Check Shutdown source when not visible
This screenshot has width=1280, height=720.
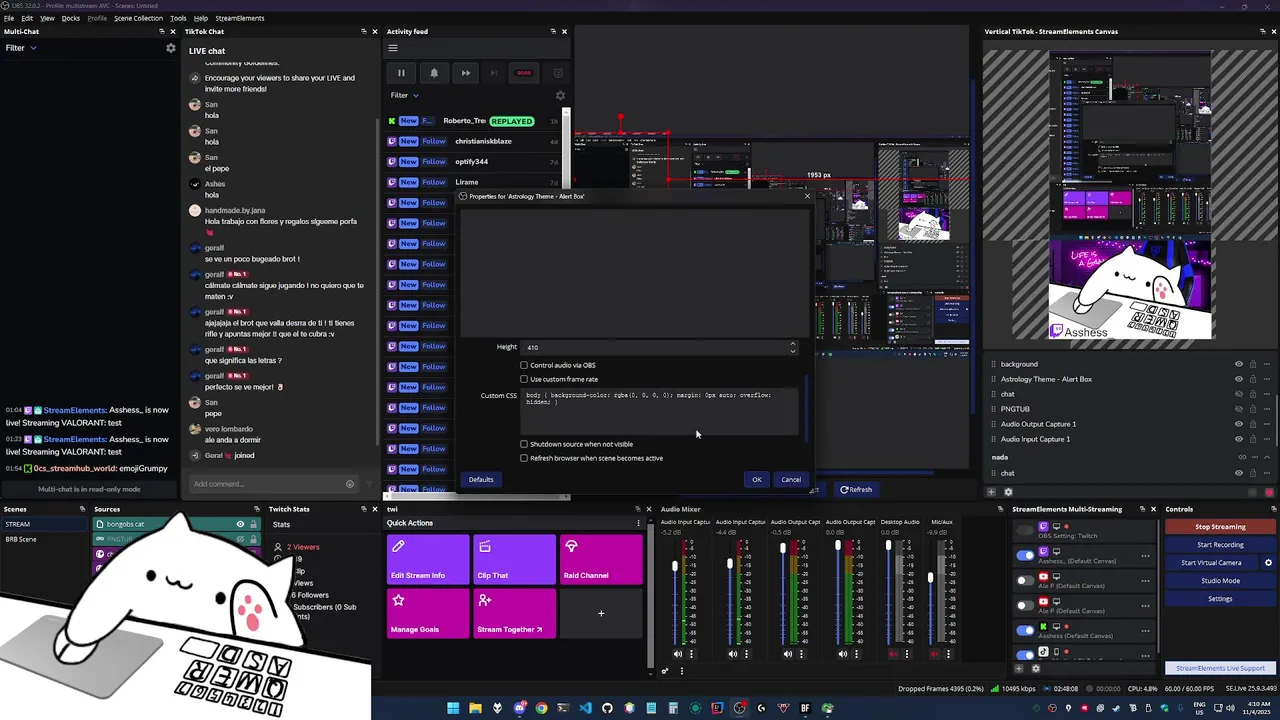[524, 444]
